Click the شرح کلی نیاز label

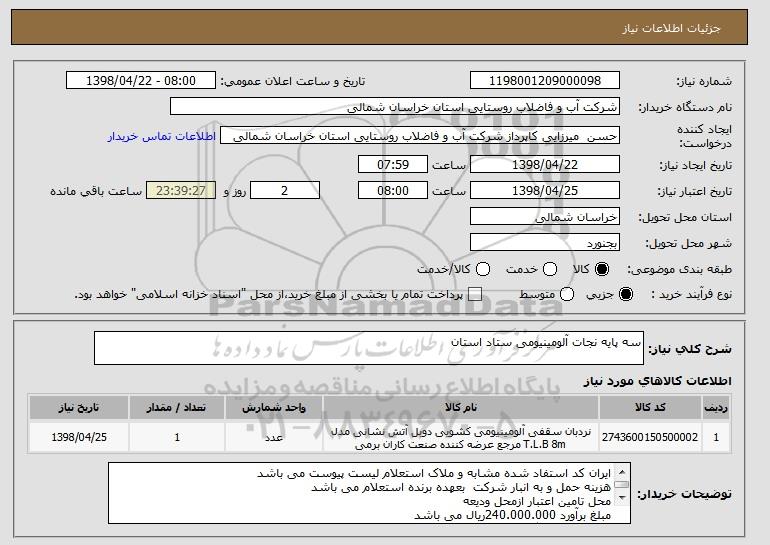690,349
